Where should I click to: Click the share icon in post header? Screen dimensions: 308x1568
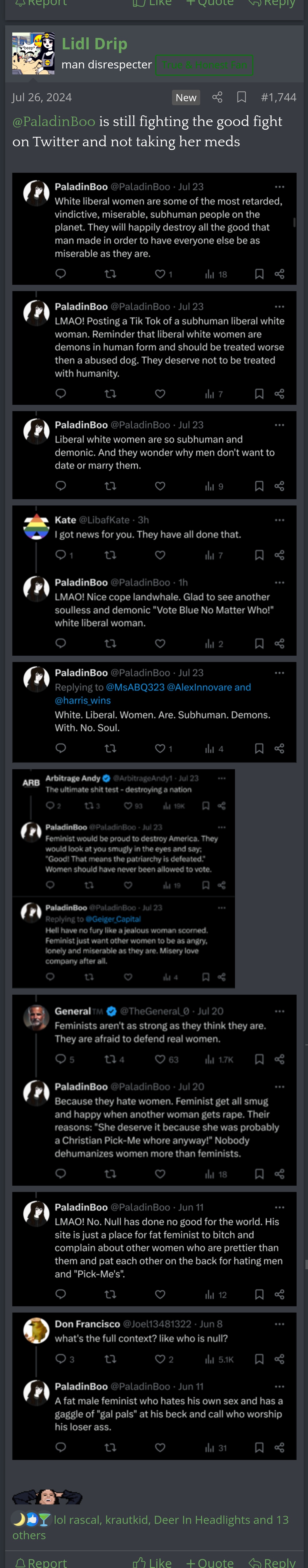coord(217,98)
